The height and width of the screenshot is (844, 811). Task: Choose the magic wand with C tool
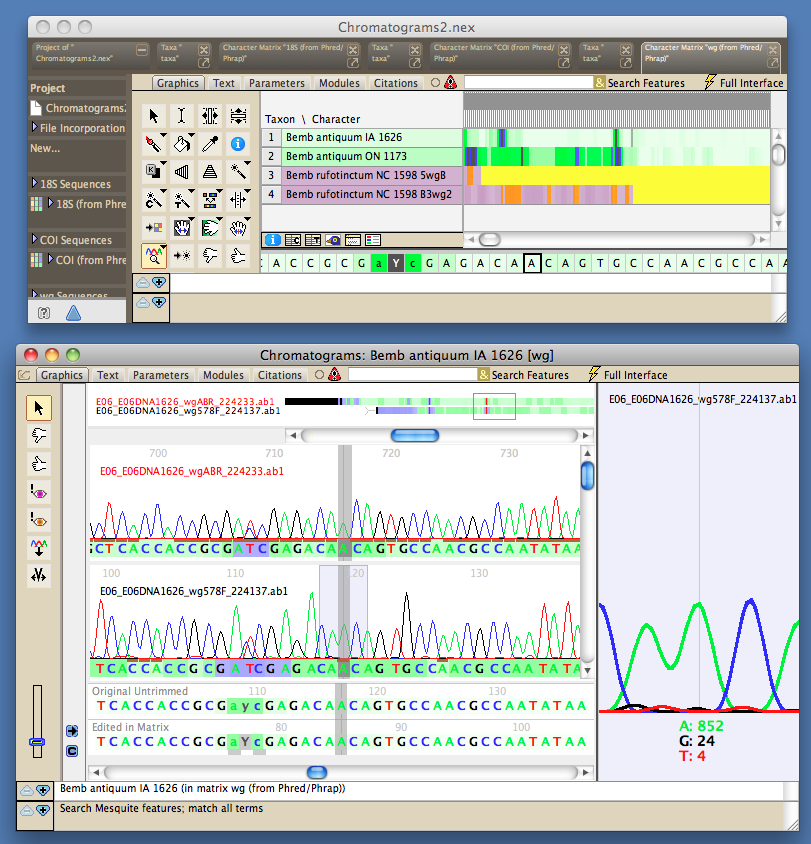153,200
